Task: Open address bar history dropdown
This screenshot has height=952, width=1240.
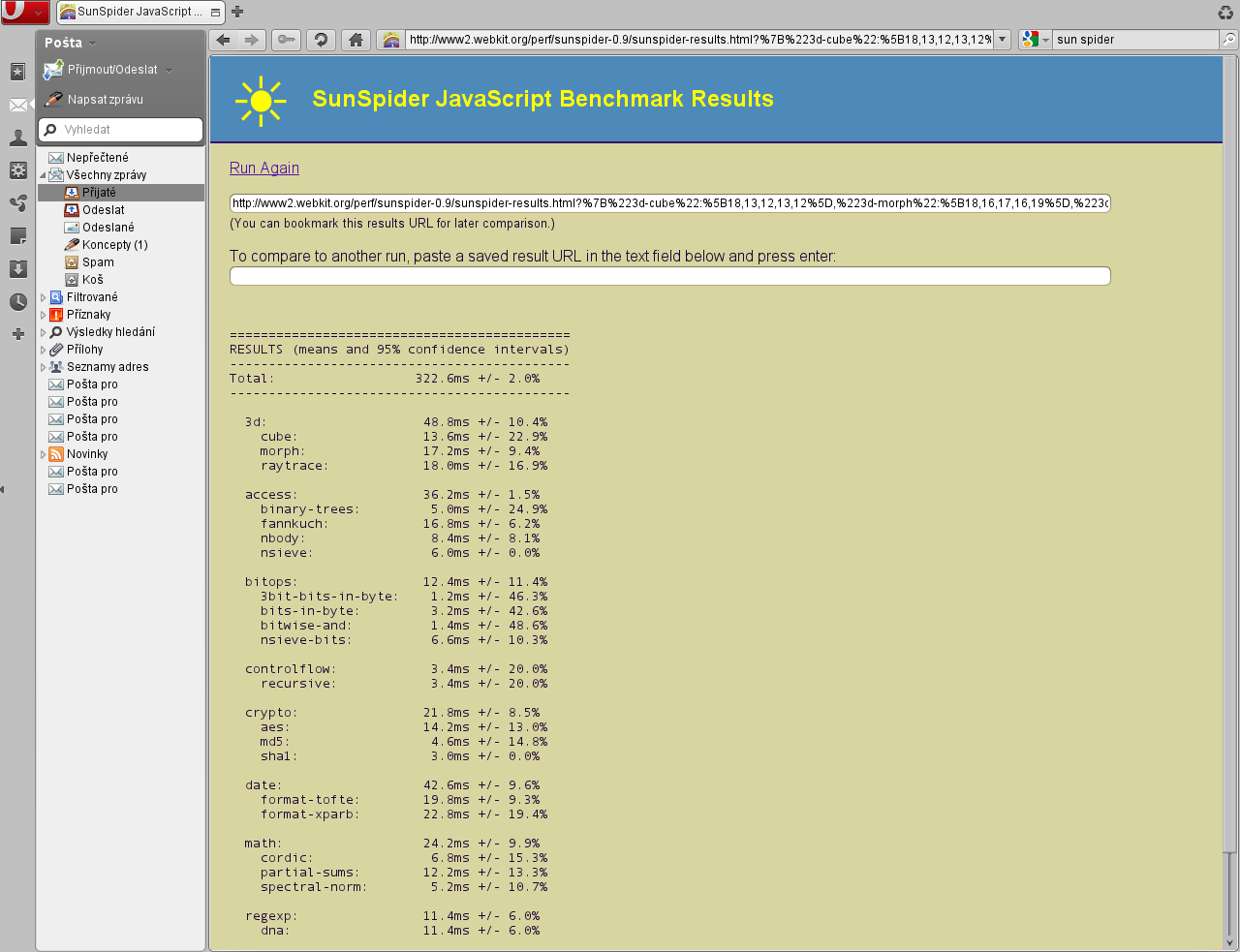Action: [1003, 40]
